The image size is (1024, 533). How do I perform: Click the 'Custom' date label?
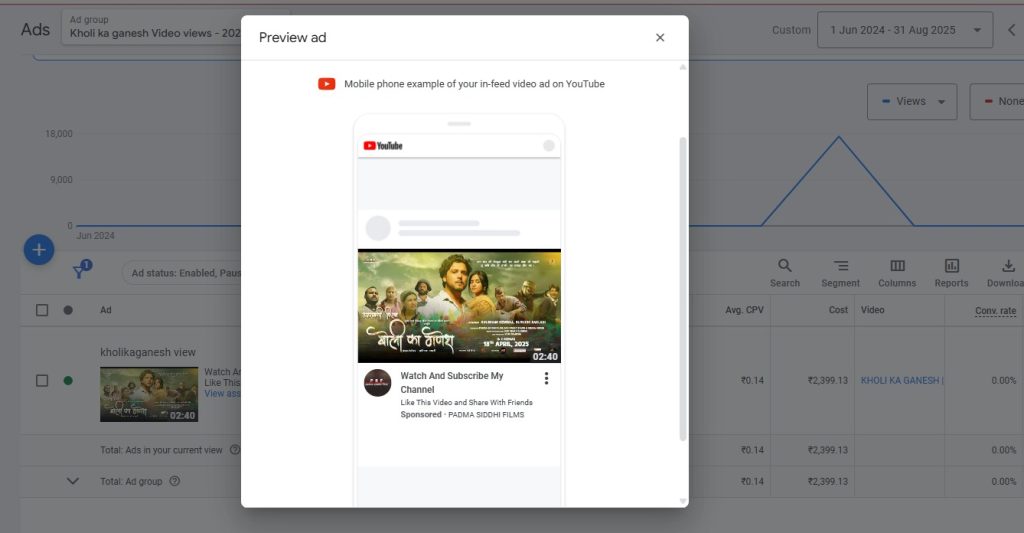(791, 30)
